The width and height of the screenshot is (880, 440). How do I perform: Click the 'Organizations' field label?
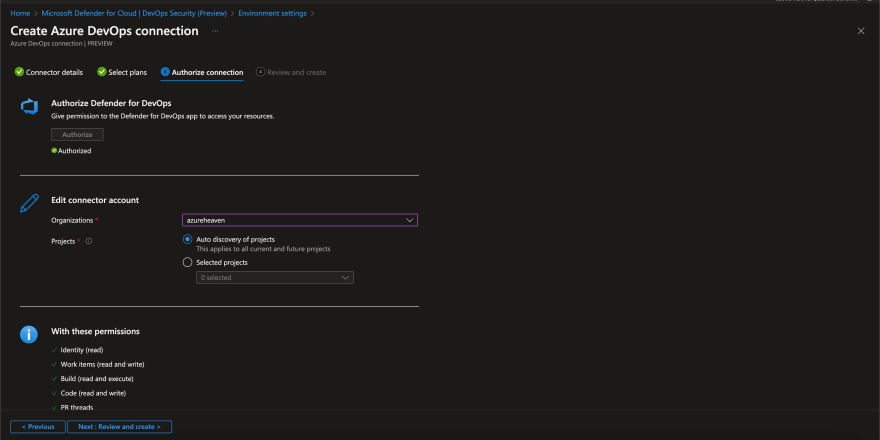click(72, 221)
